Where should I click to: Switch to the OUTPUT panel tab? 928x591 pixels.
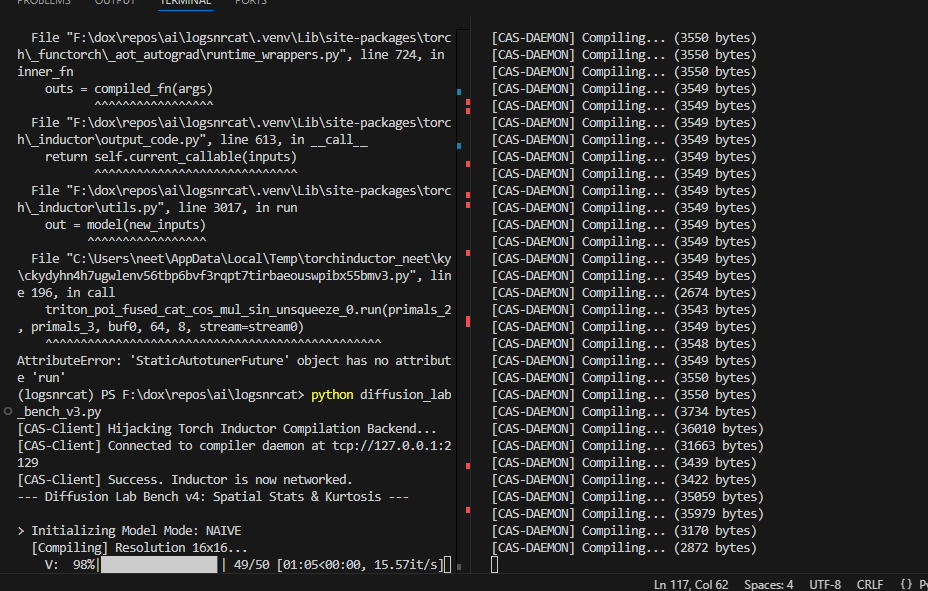(115, 2)
